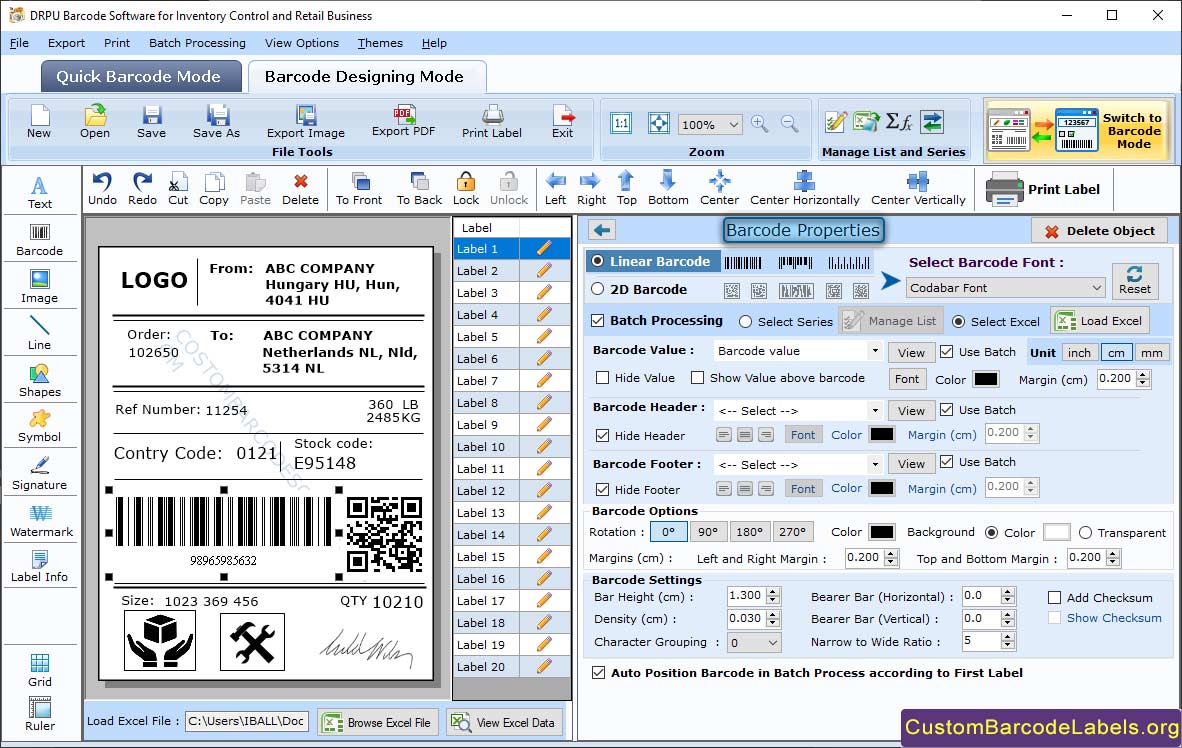Choose the Image tool
1182x748 pixels.
39,287
